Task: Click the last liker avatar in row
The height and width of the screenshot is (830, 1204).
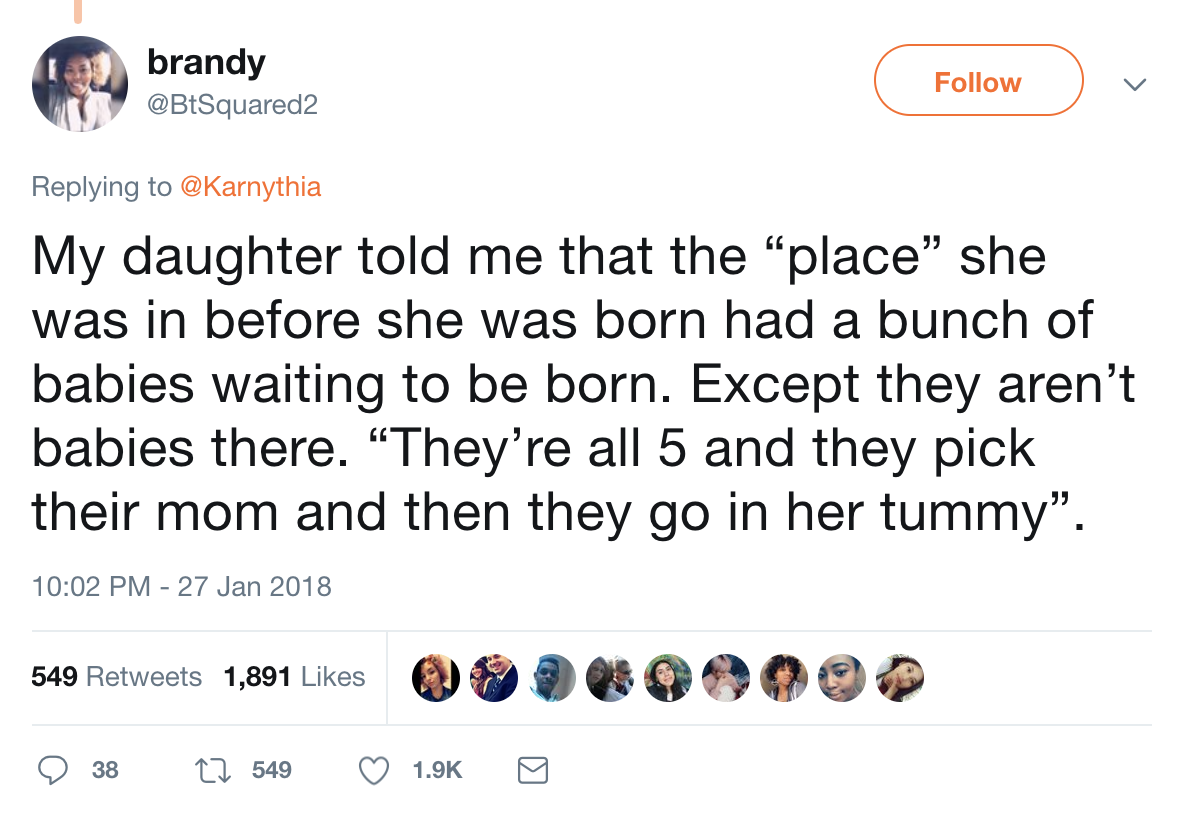Action: click(x=898, y=678)
